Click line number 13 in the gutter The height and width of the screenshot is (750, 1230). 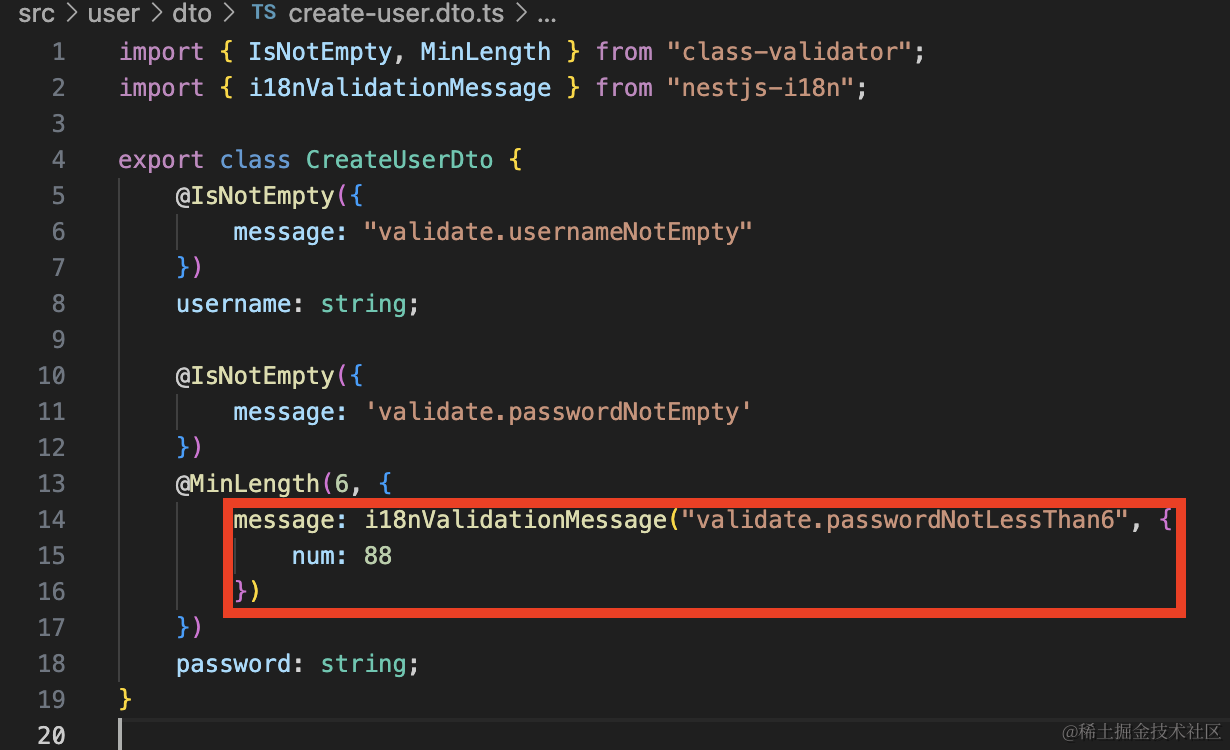[51, 484]
